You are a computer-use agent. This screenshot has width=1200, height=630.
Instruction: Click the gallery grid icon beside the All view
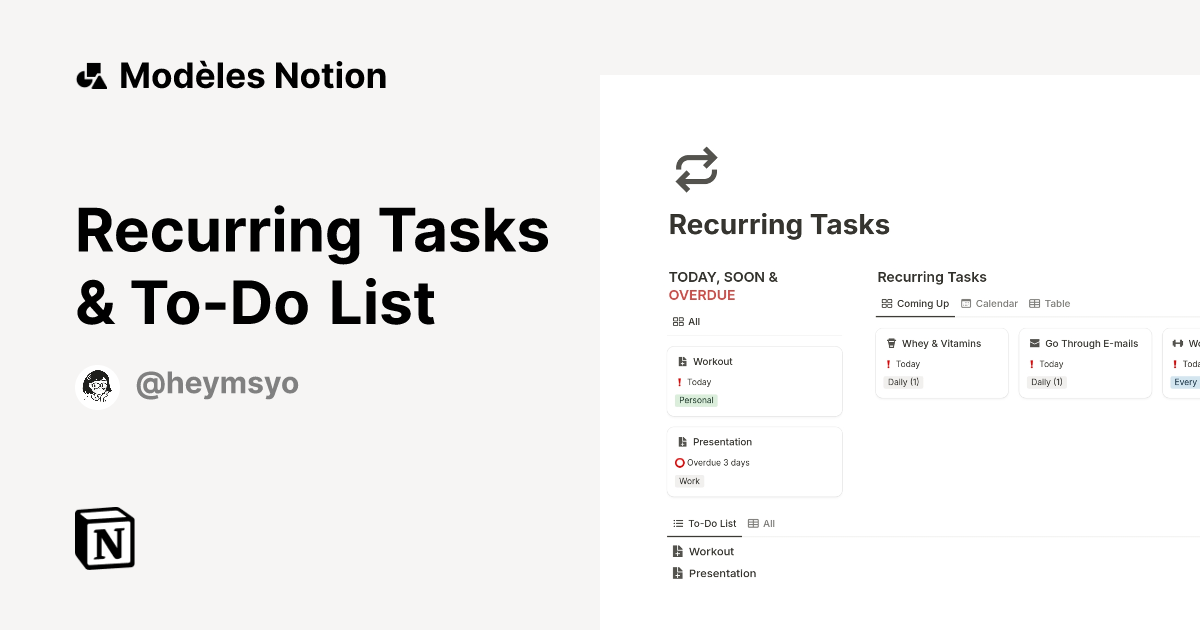click(x=676, y=321)
